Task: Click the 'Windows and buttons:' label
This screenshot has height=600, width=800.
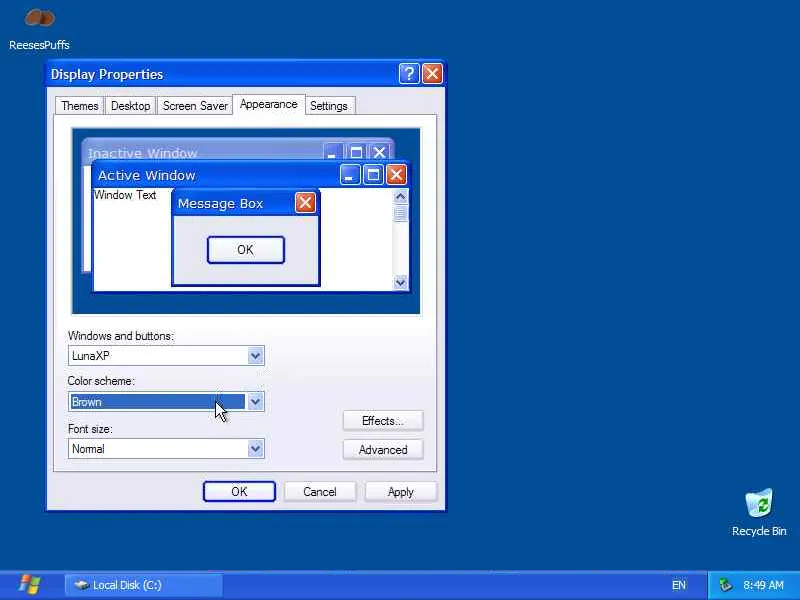Action: tap(121, 336)
